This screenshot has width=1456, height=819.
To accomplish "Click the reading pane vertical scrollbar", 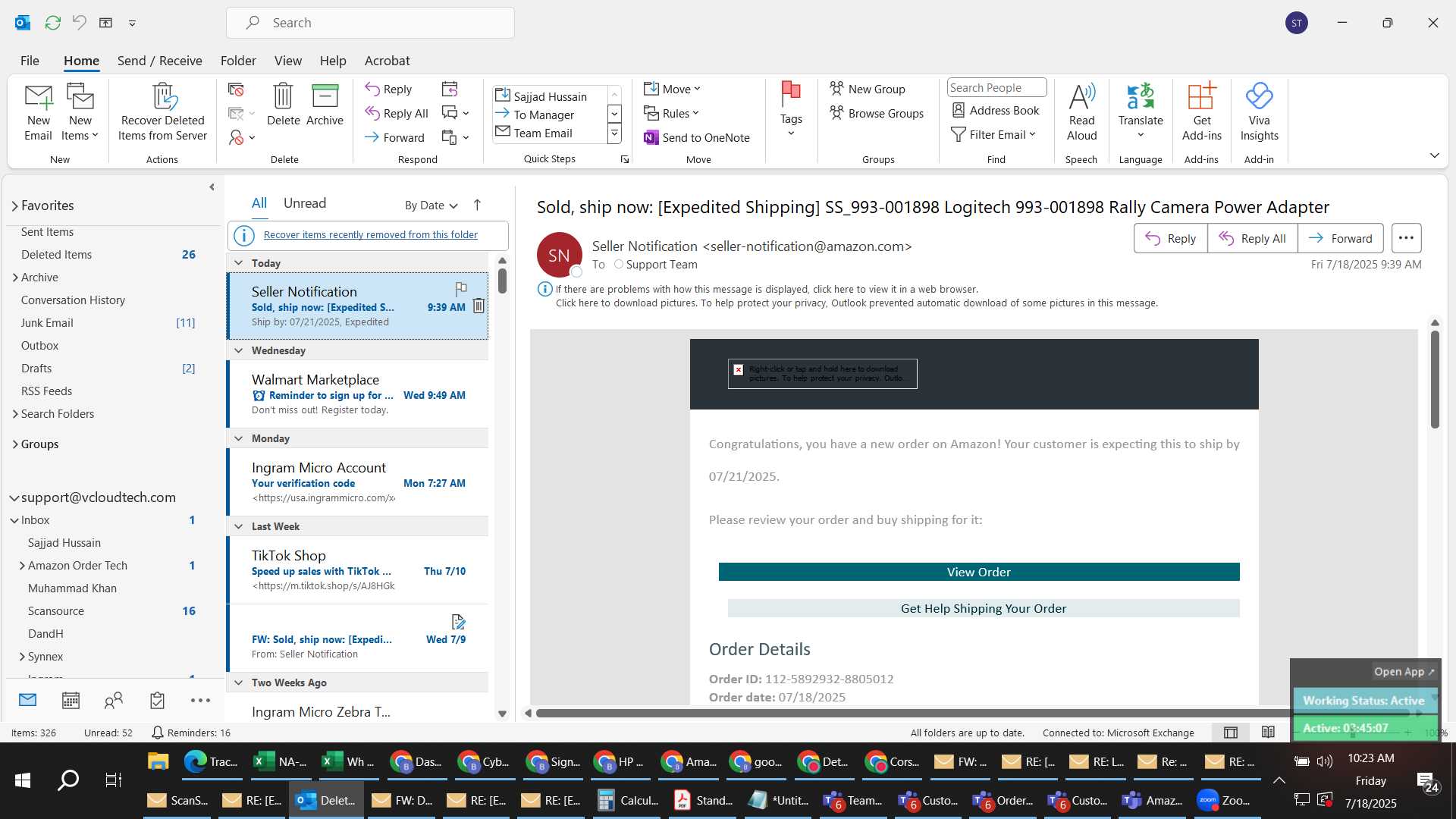I will [x=1434, y=379].
